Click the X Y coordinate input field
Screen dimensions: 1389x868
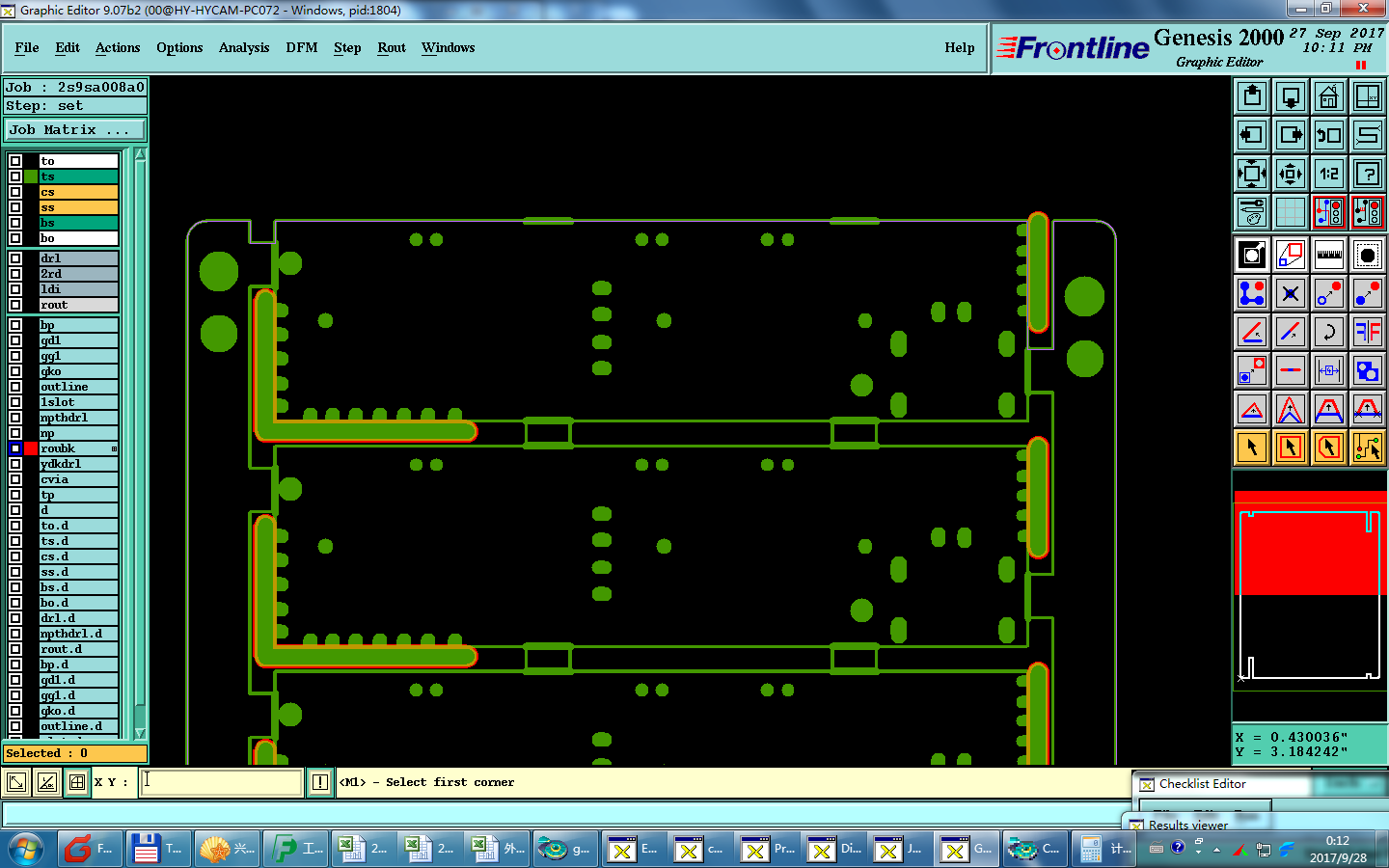point(222,782)
